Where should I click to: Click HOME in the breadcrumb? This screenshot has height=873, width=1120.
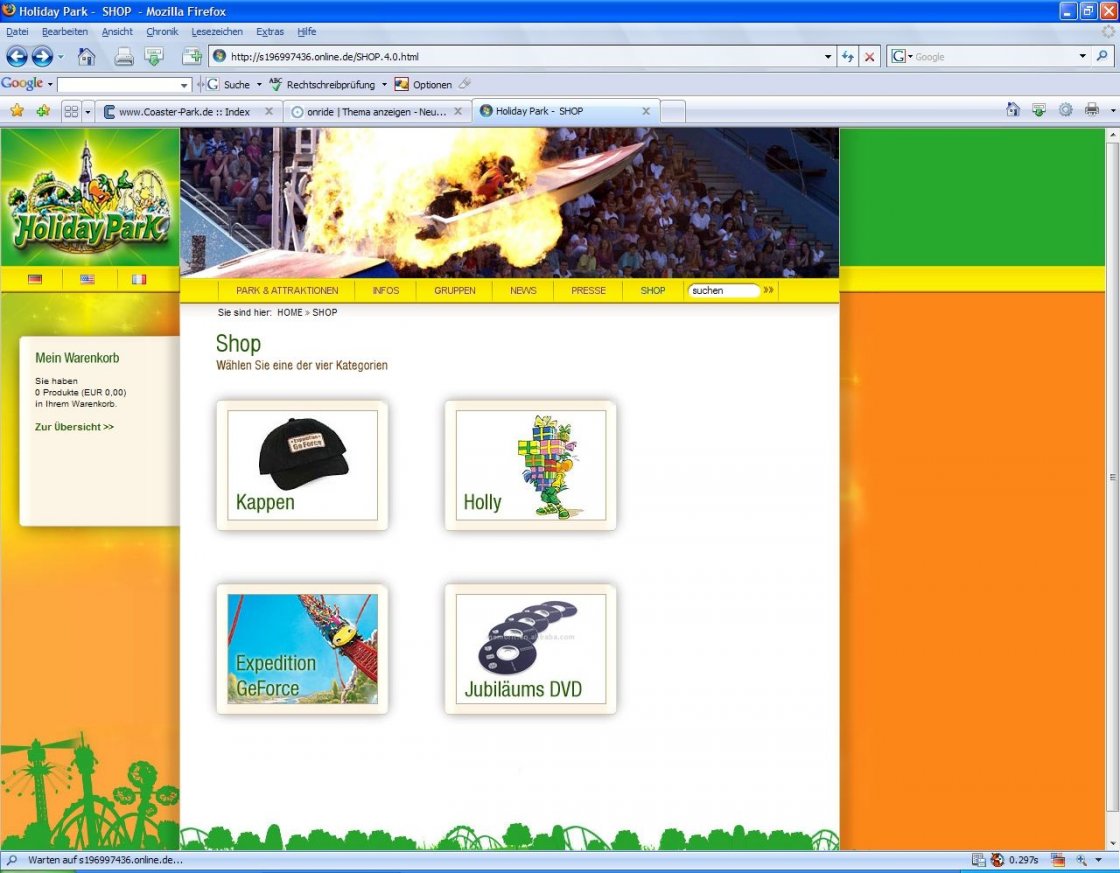coord(290,312)
